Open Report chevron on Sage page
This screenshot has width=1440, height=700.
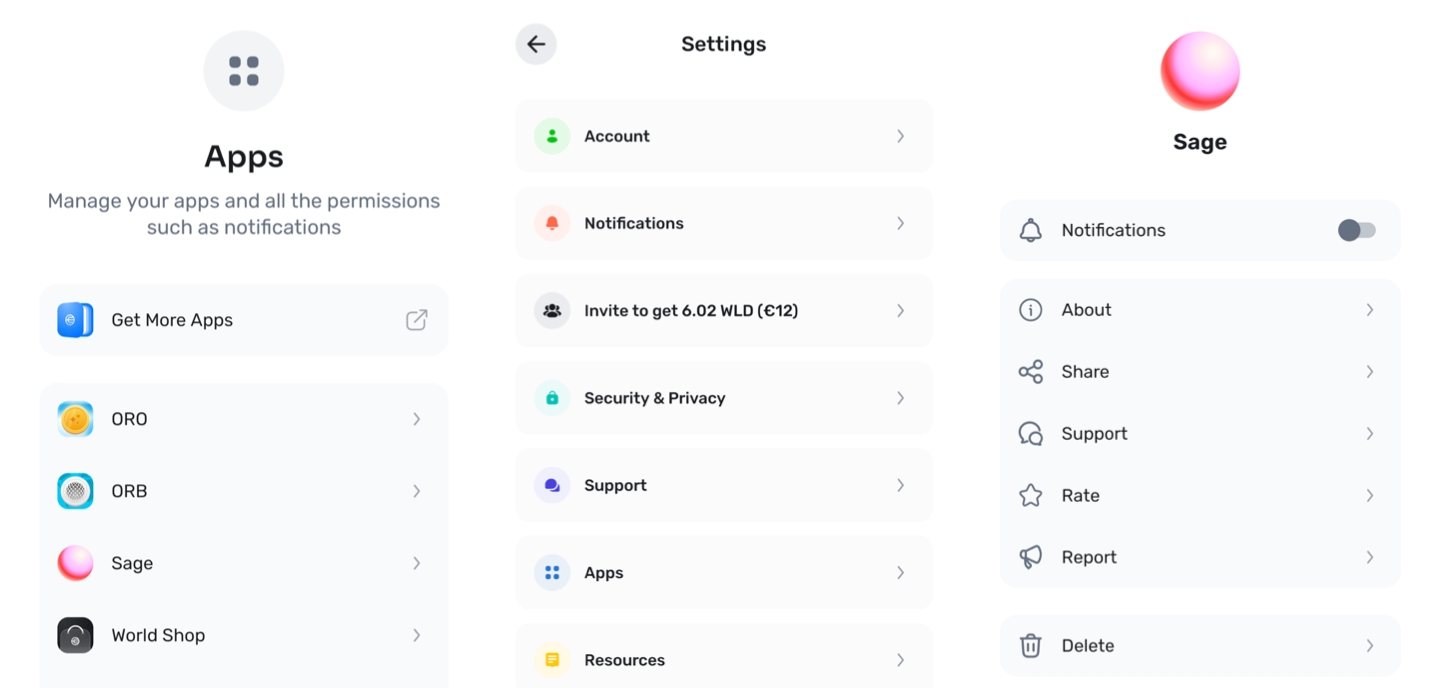[x=1370, y=557]
